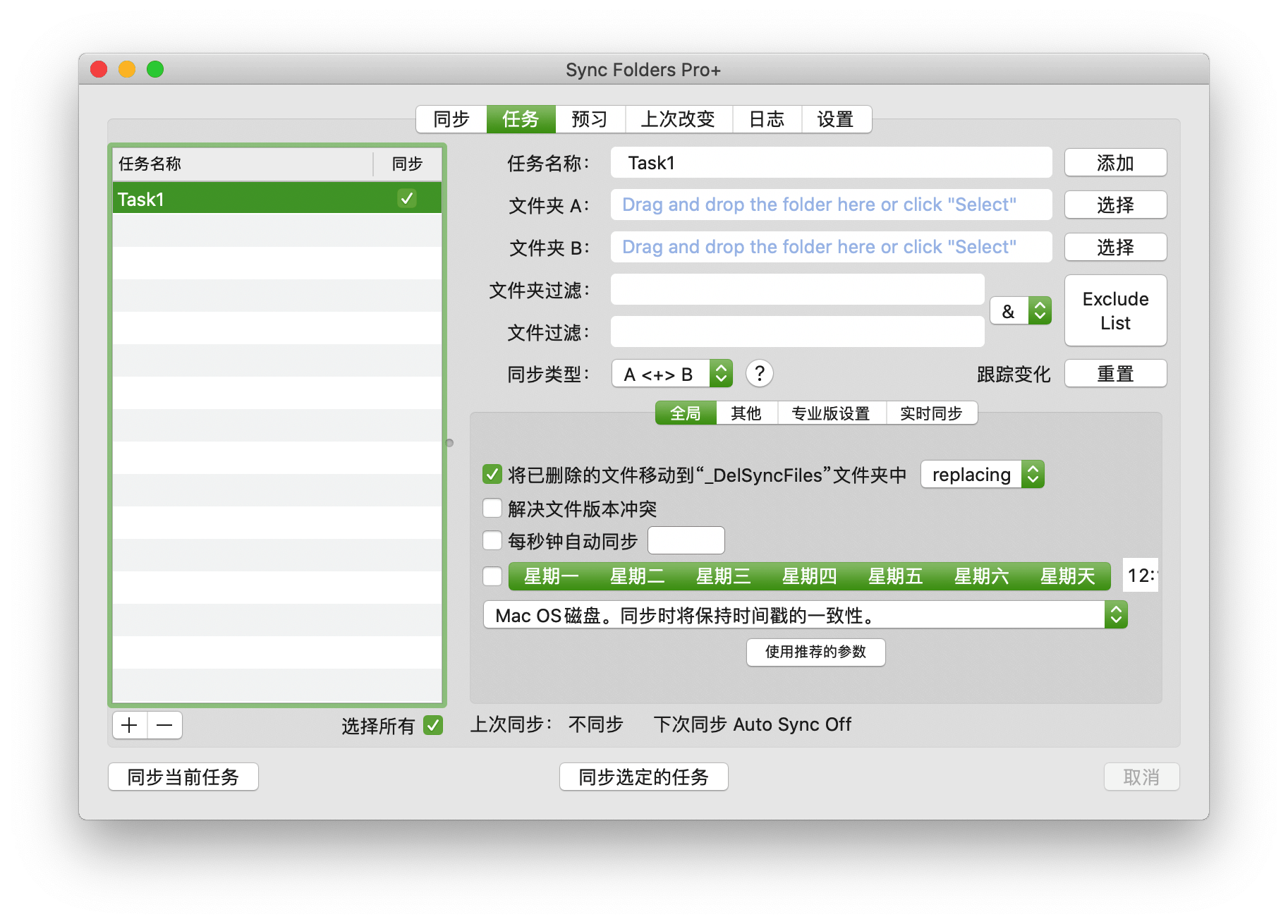Click the plus icon to add task
The width and height of the screenshot is (1288, 924).
click(x=130, y=725)
